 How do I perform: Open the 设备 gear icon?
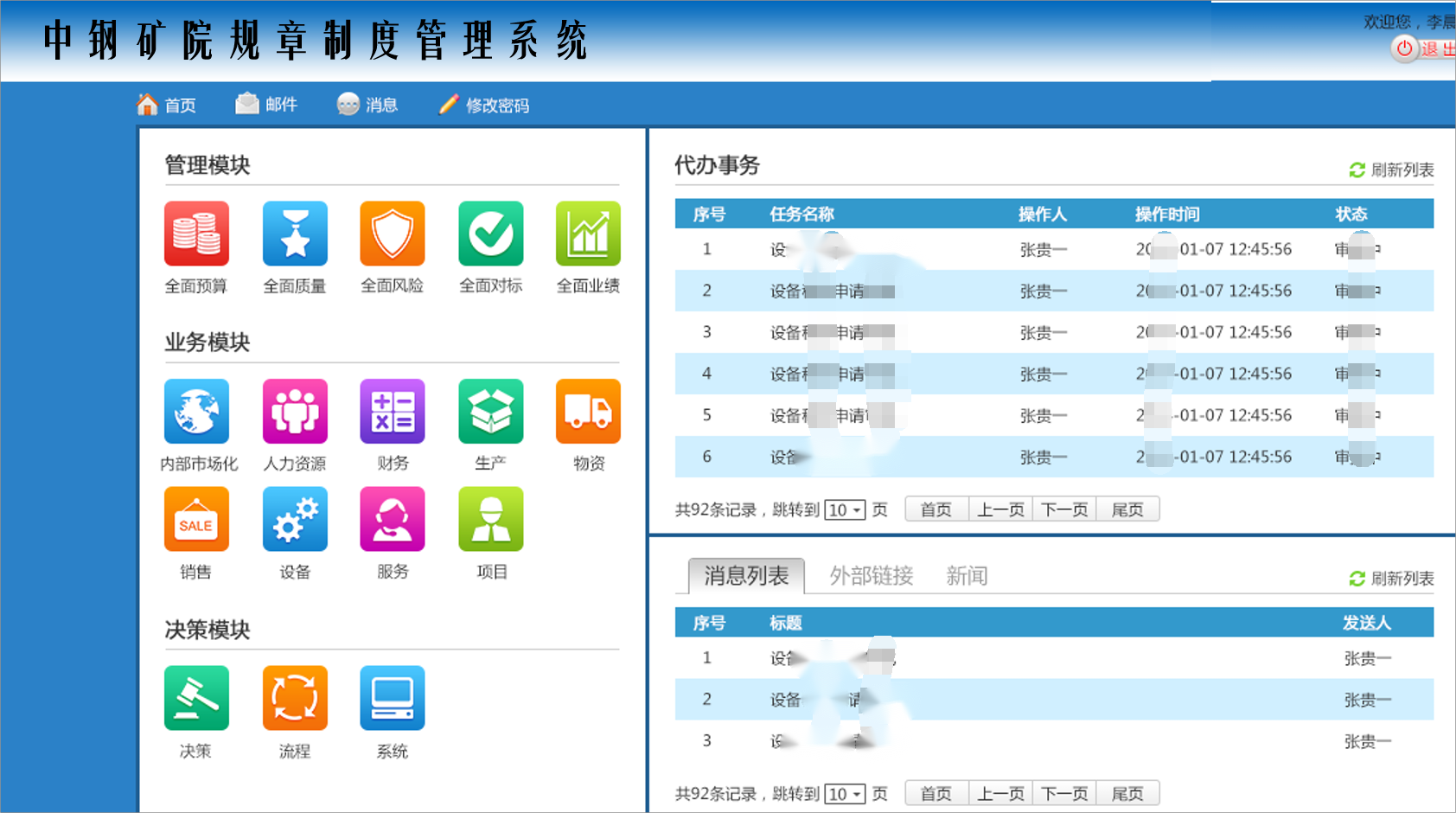pyautogui.click(x=294, y=521)
